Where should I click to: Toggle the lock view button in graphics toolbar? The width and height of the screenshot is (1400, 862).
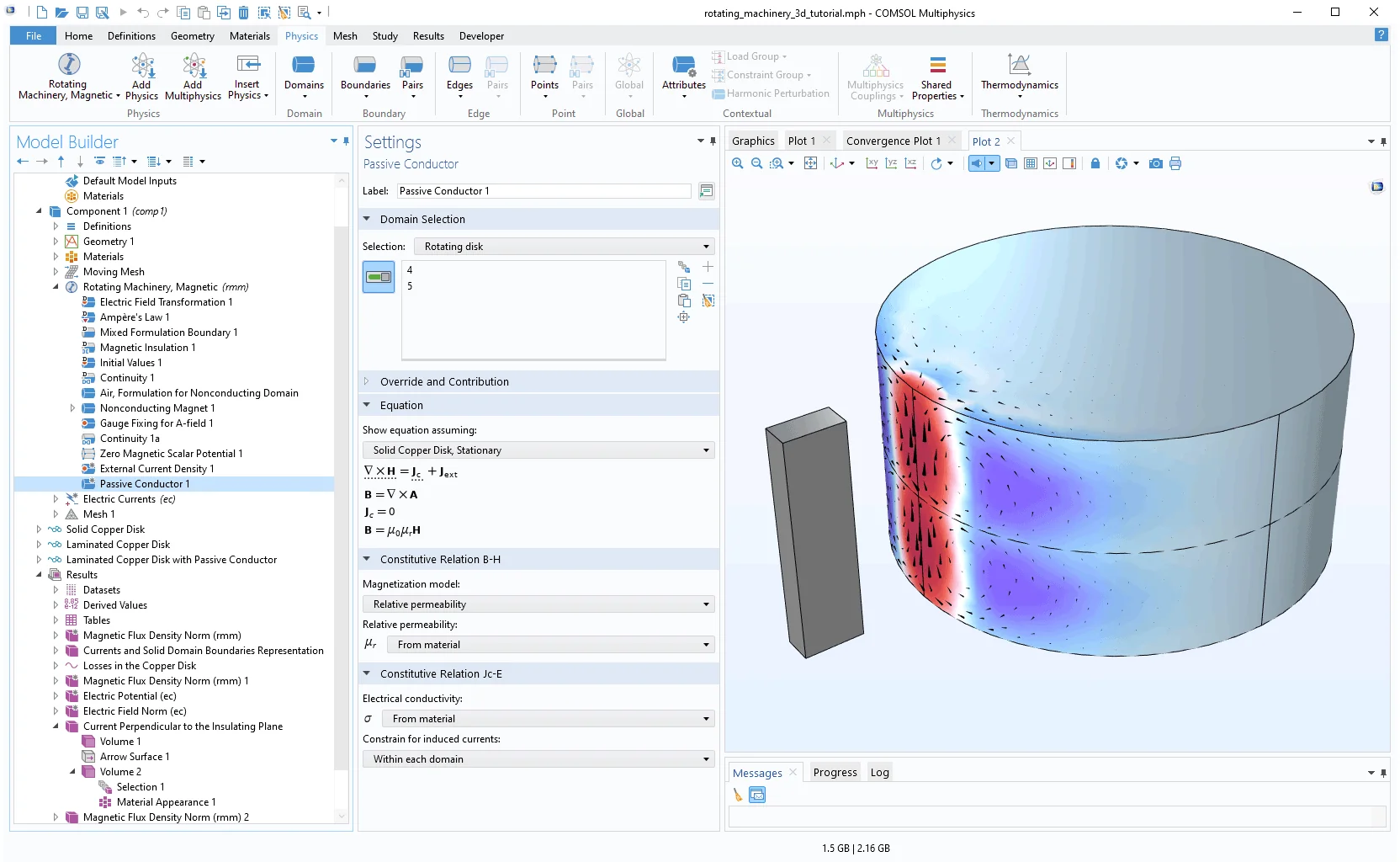pos(1095,163)
